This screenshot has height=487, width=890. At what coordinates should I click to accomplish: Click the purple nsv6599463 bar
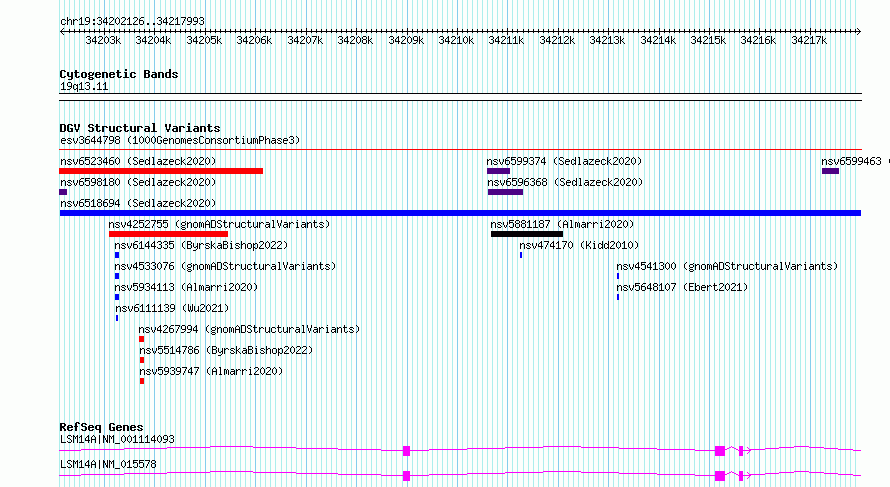[x=830, y=171]
